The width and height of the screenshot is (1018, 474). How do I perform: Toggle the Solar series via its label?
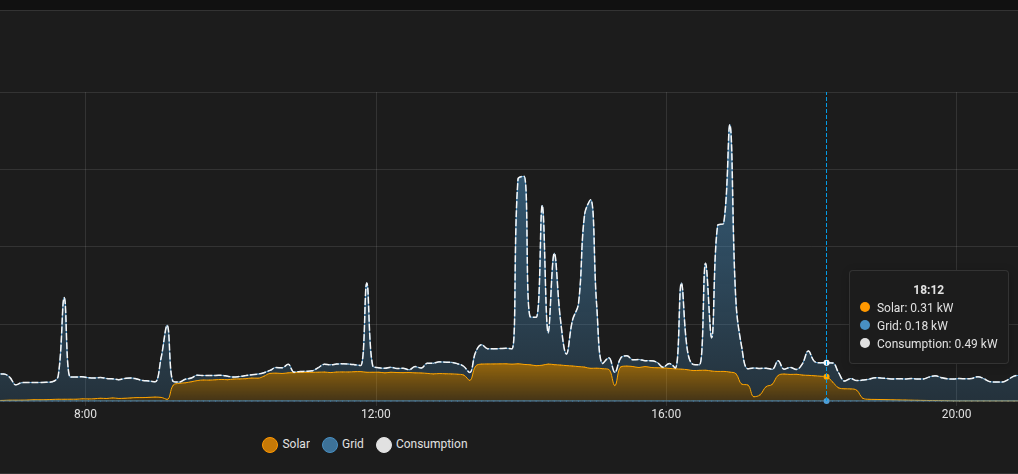tap(296, 444)
